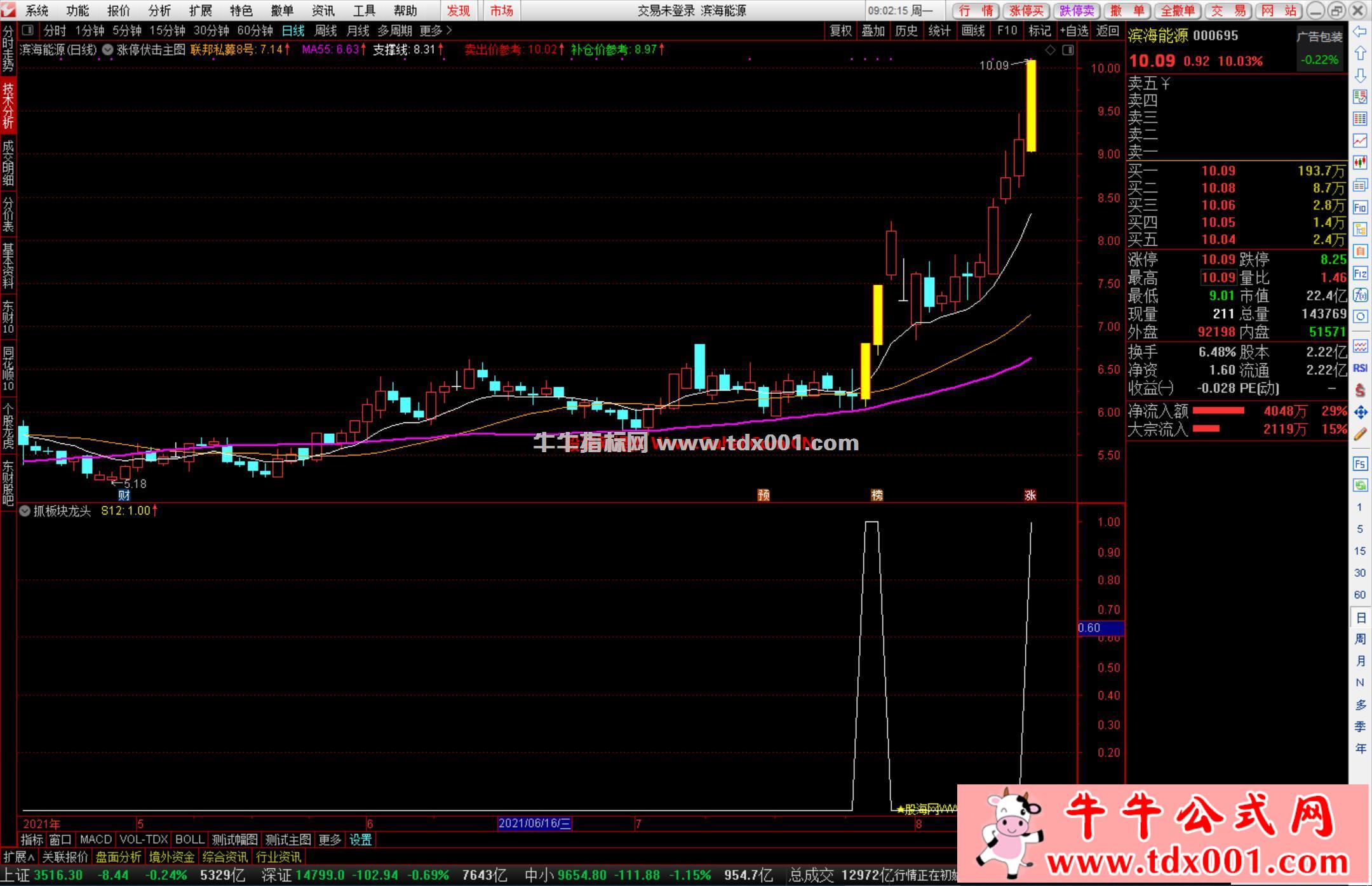The width and height of the screenshot is (1372, 886).
Task: Click the 全撤单 button
Action: point(1177,10)
